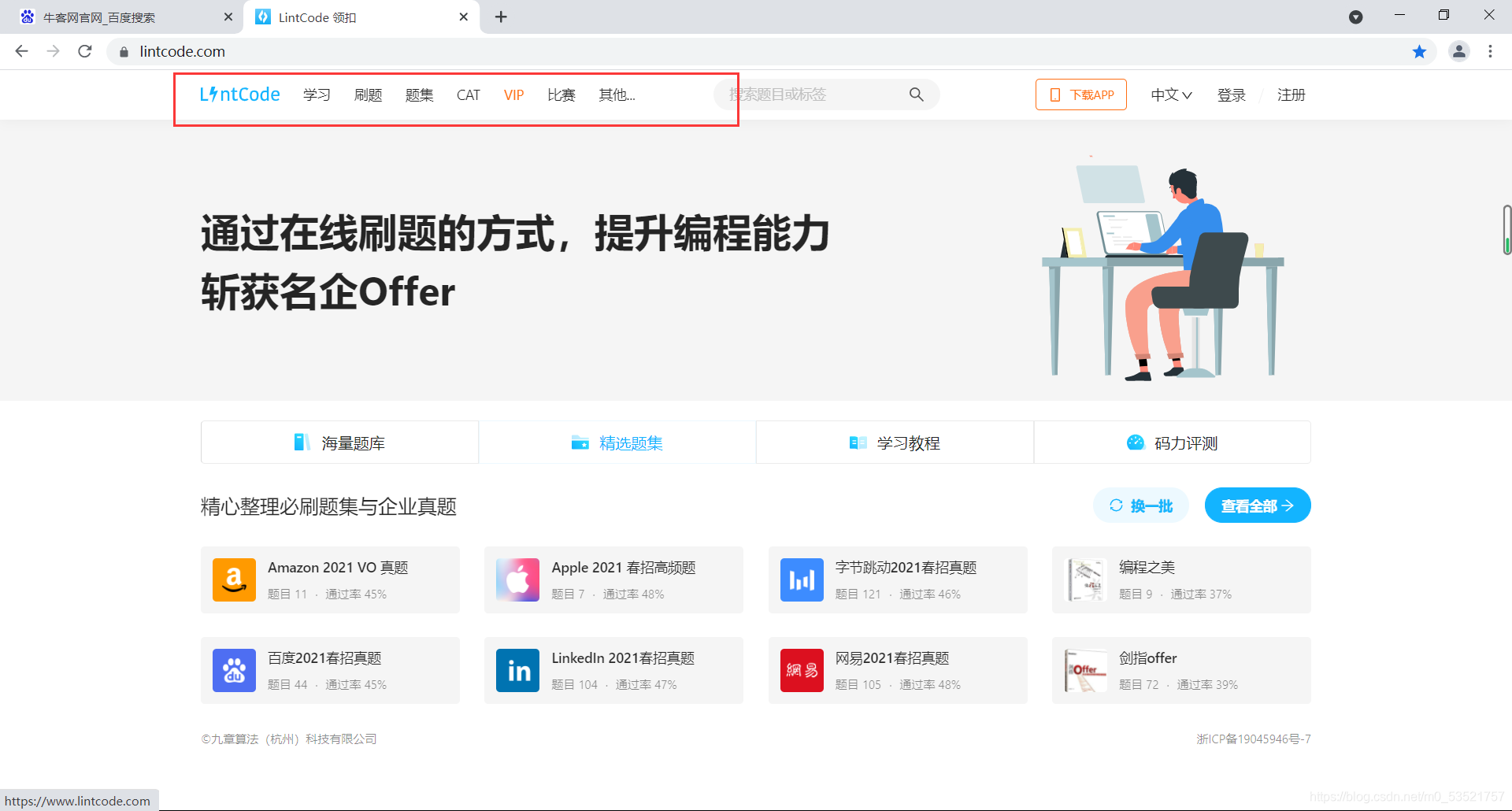Go forward in browser history
The image size is (1512, 811).
tap(54, 52)
